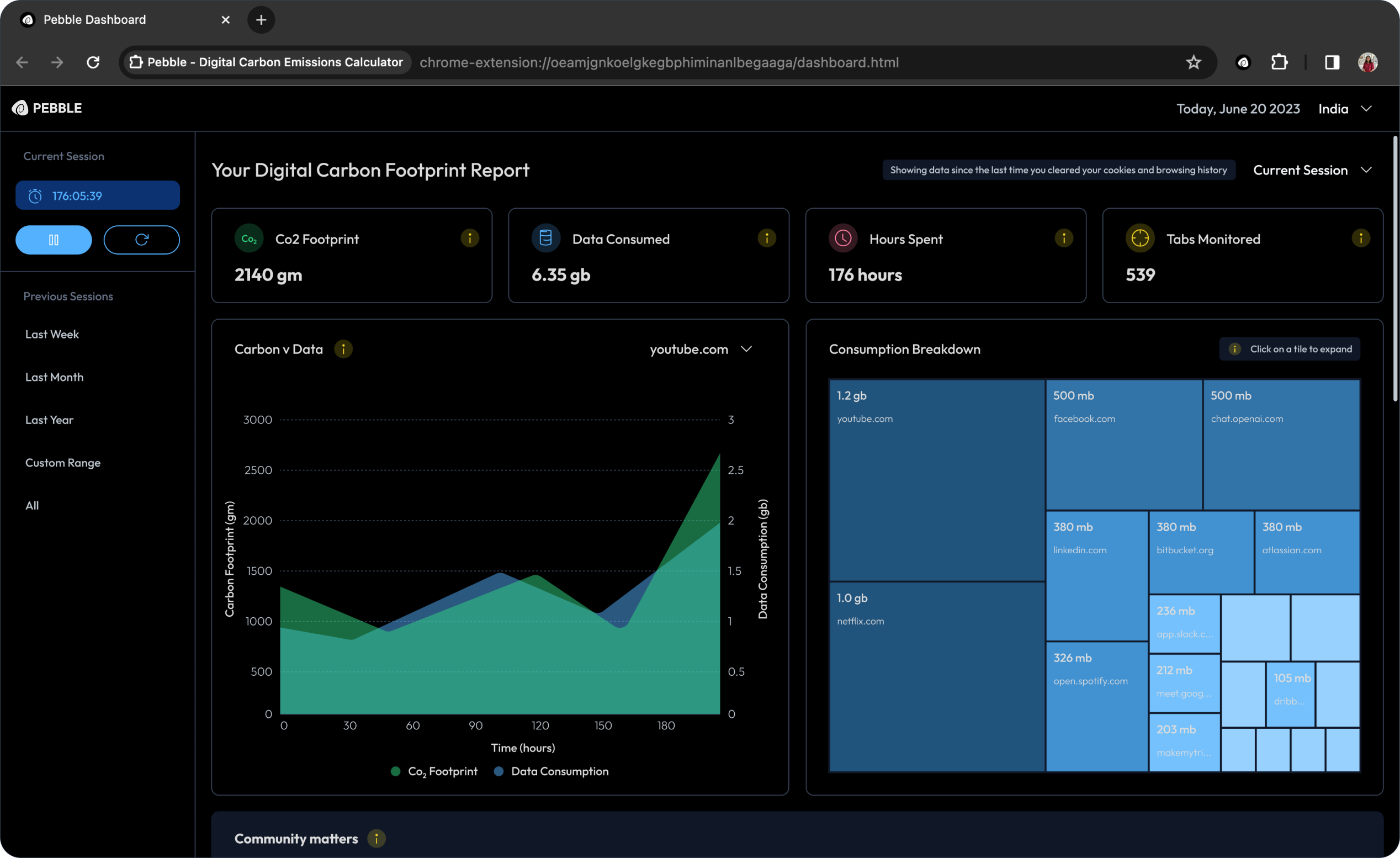This screenshot has height=858, width=1400.
Task: Open info for Co2 Footprint card
Action: (469, 238)
